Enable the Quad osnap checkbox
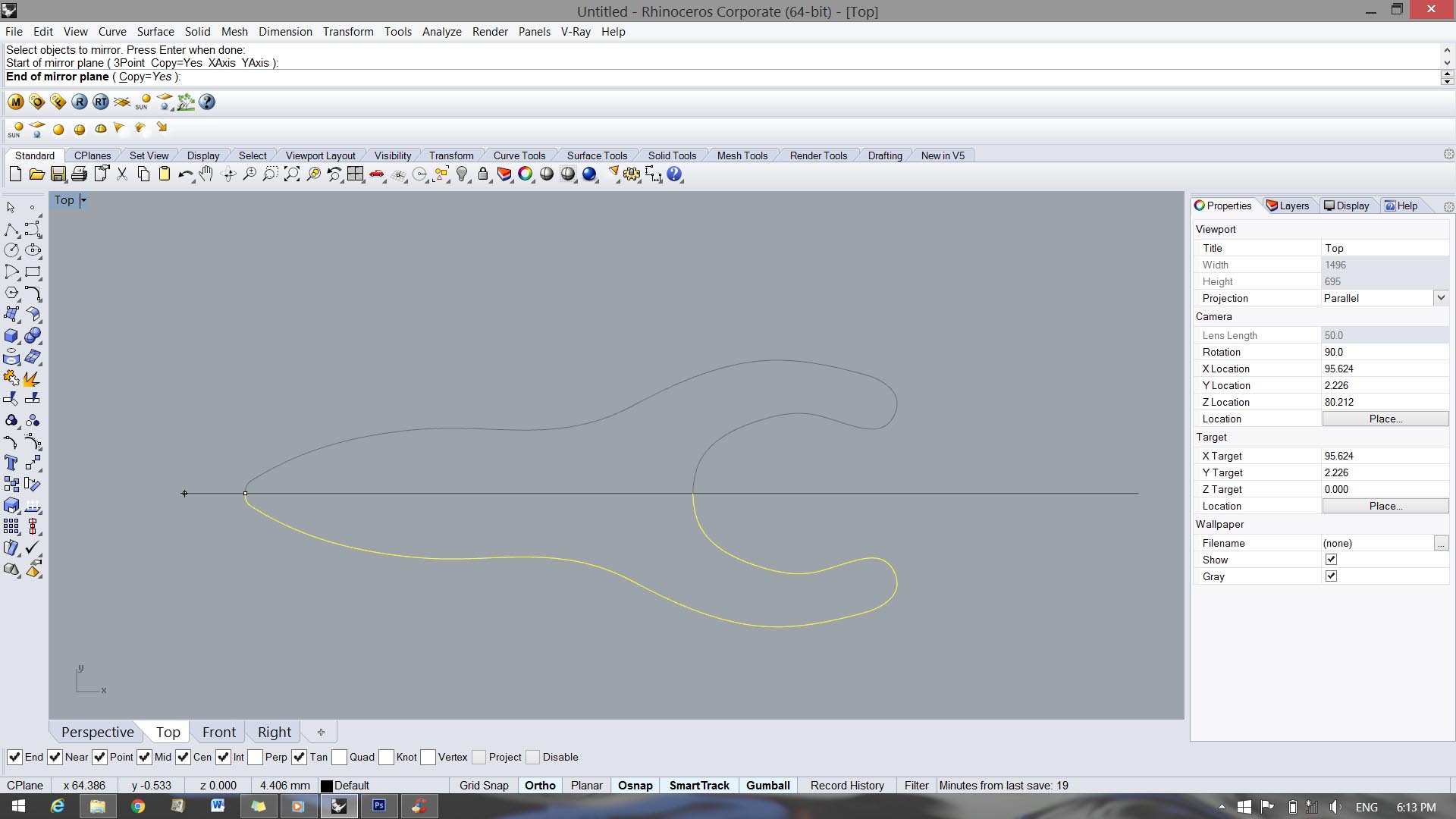Screen dimensions: 1456x819 (339, 757)
